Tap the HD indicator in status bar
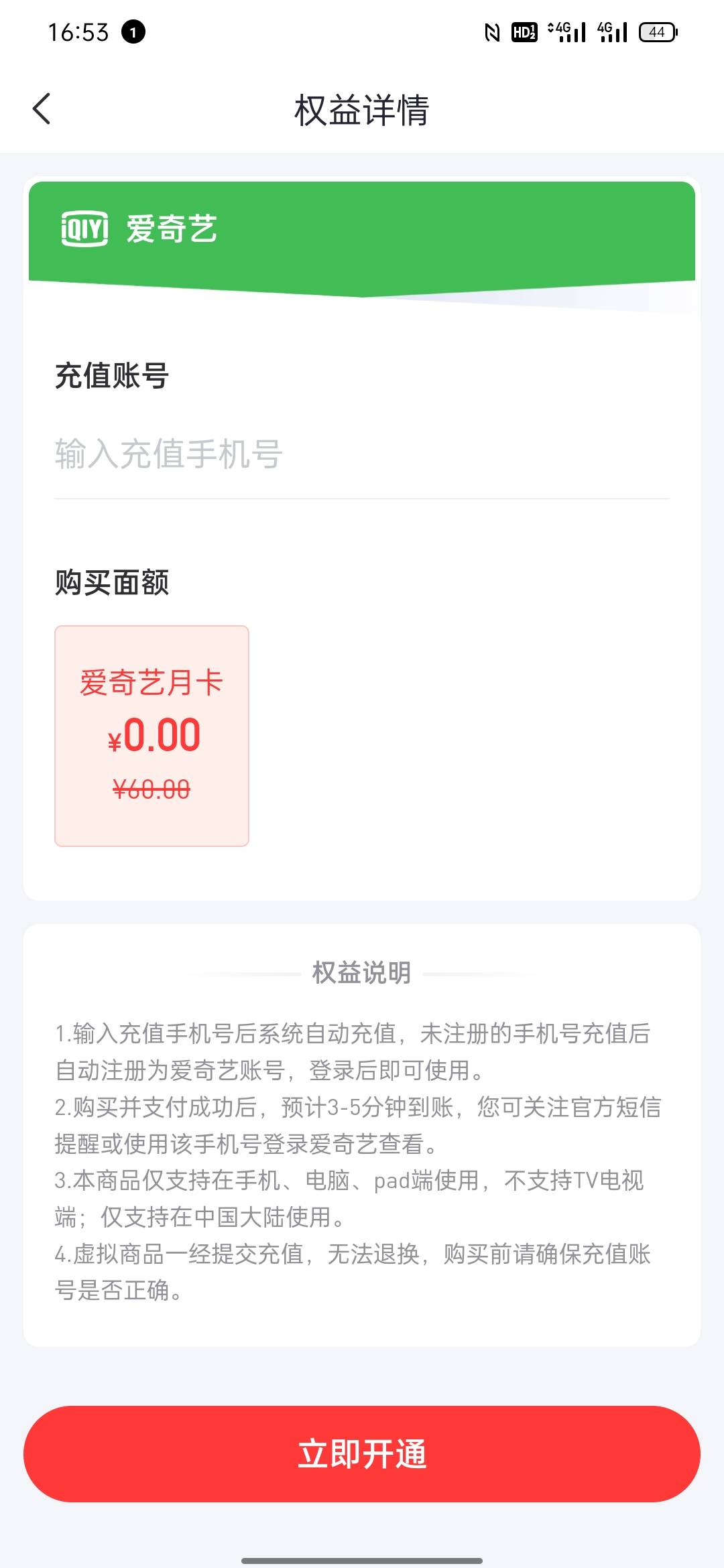This screenshot has height=1568, width=724. [524, 32]
